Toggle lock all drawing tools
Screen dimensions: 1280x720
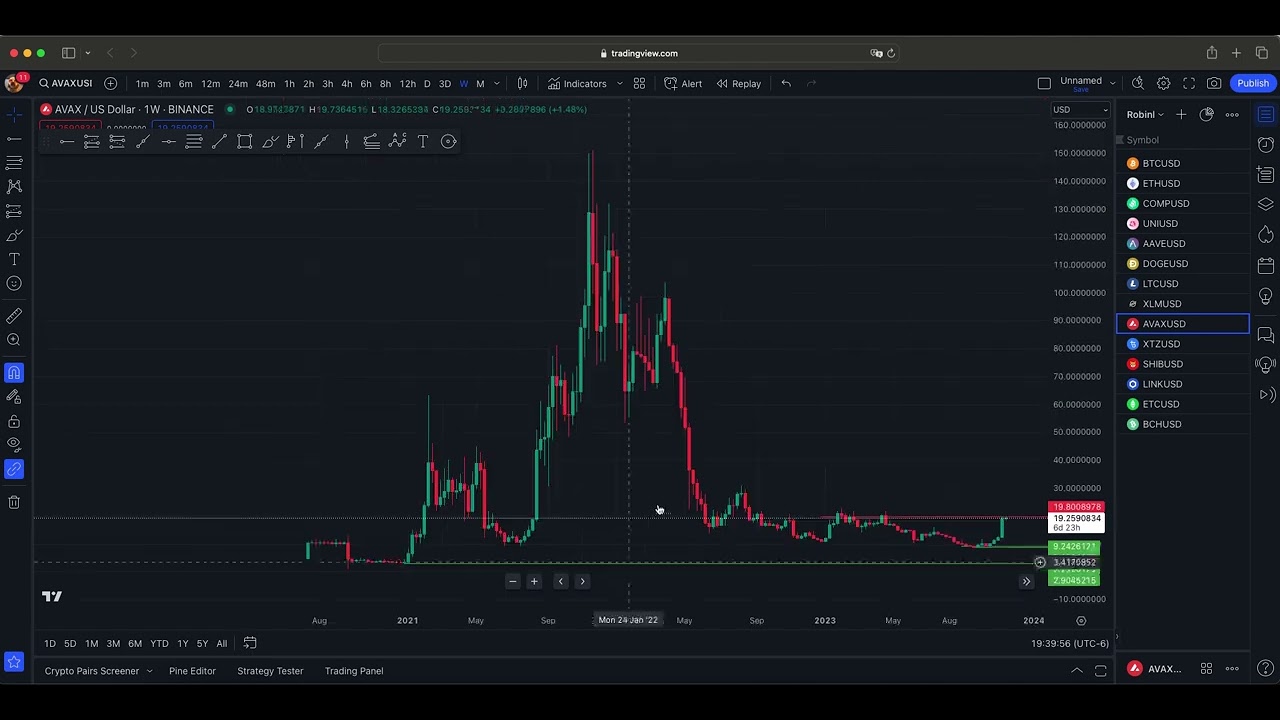(14, 421)
